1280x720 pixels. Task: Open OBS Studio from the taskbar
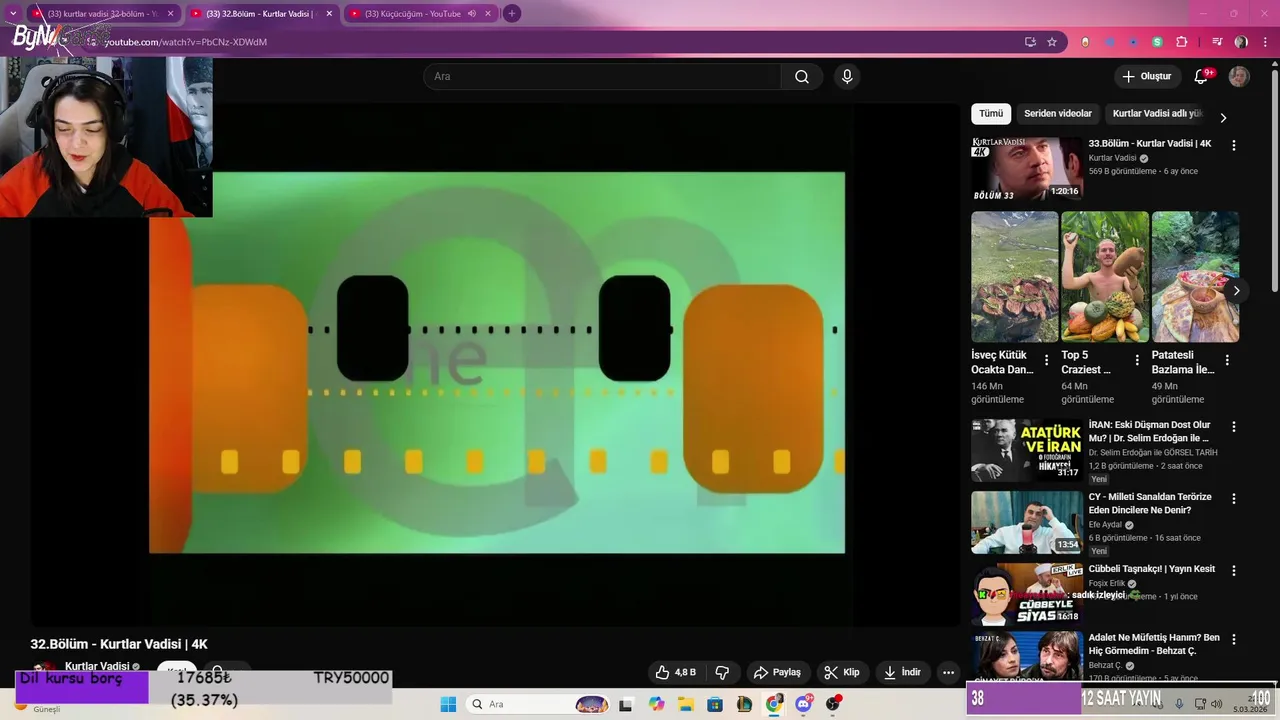click(833, 704)
